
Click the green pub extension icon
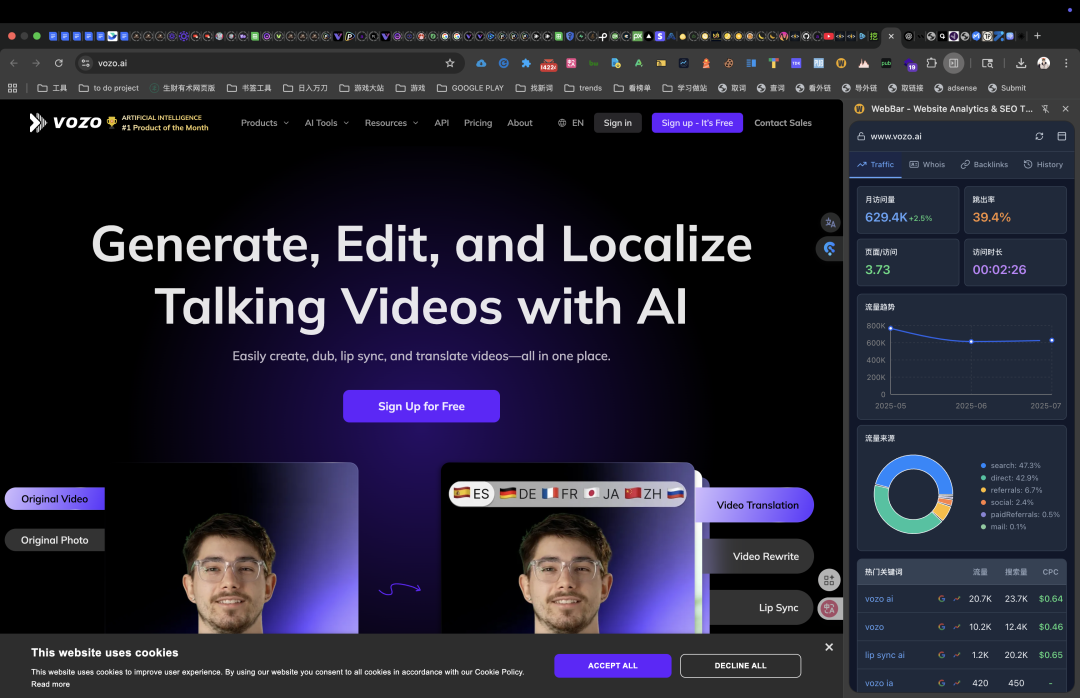(886, 63)
